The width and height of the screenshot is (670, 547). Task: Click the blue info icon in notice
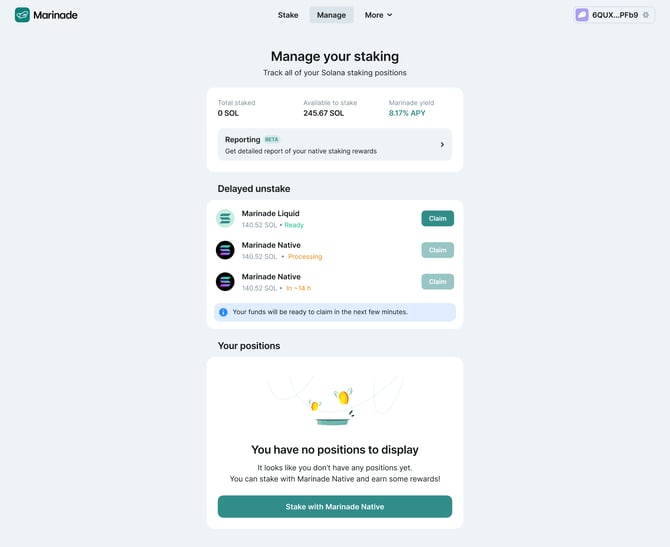tap(223, 312)
